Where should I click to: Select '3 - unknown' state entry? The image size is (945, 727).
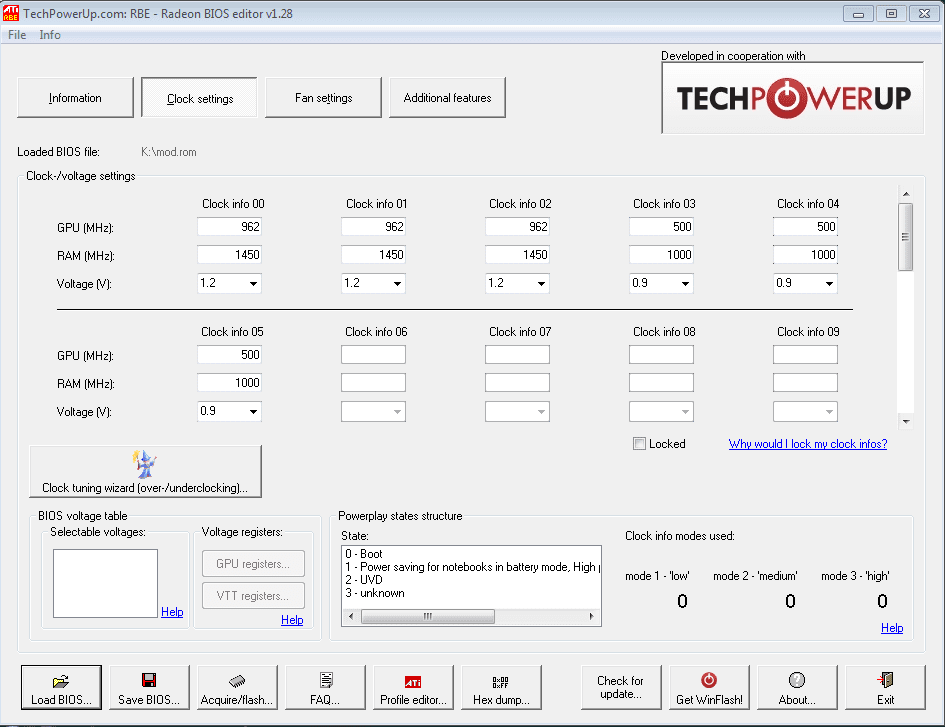point(375,593)
